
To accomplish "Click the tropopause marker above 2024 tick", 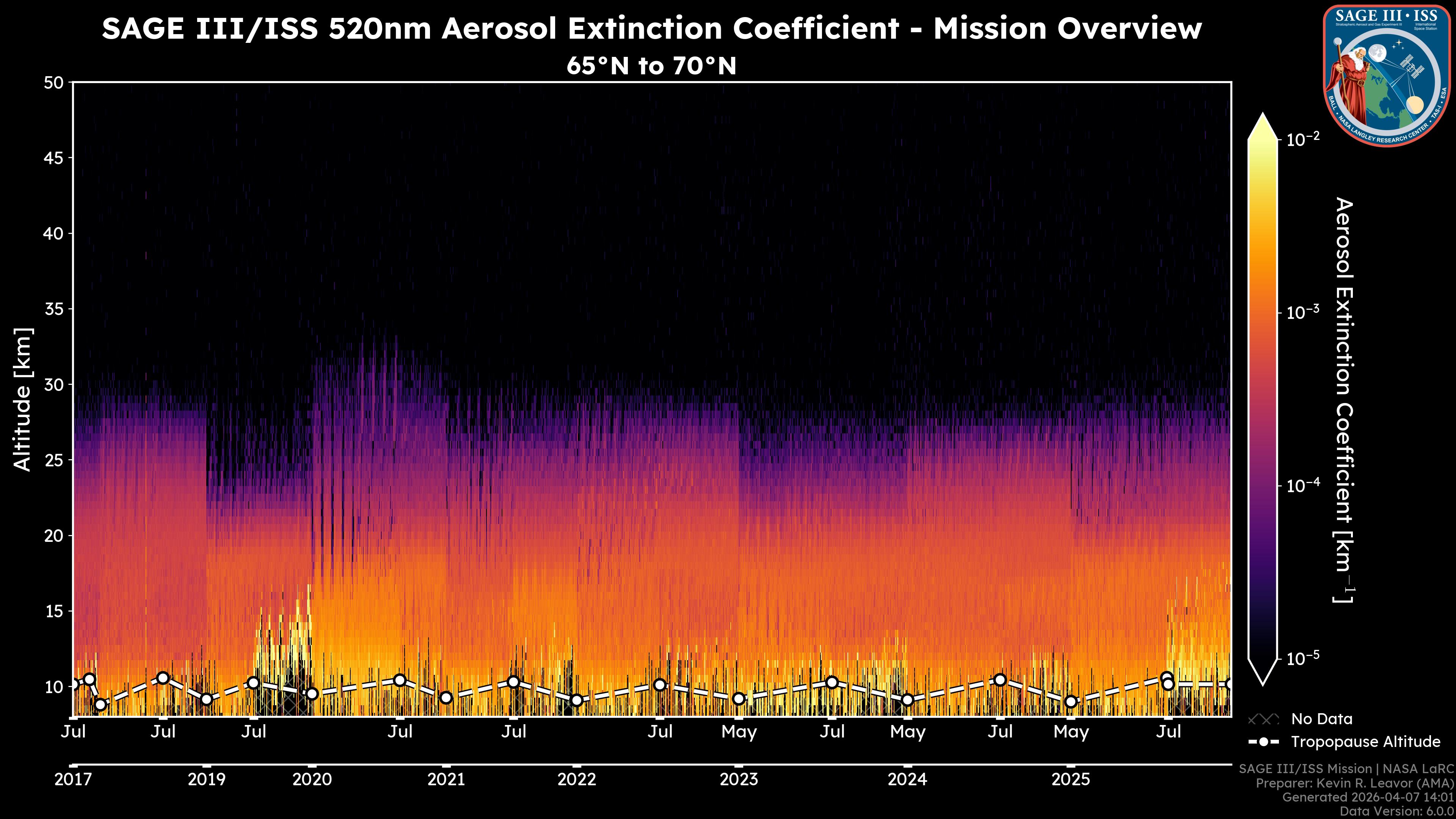I will (x=907, y=700).
